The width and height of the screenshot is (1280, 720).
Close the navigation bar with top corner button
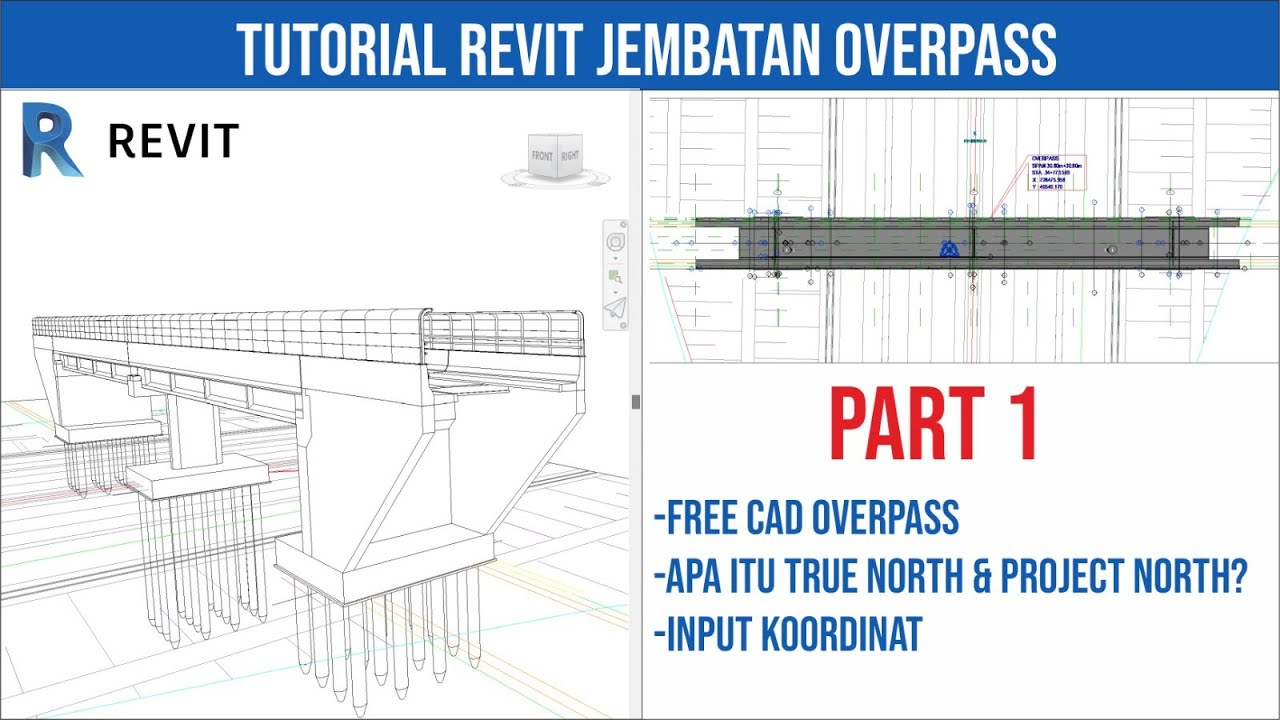[624, 224]
